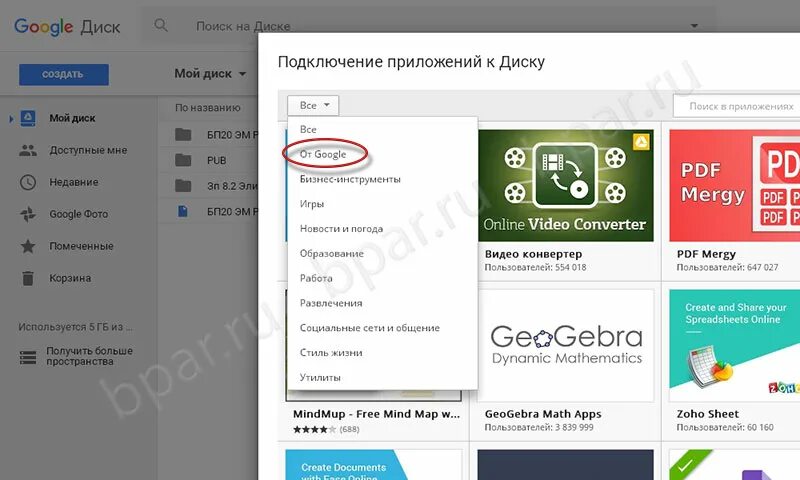Open the Online Video Converter thumbnail
Viewport: 800px width, 480px height.
pos(565,185)
